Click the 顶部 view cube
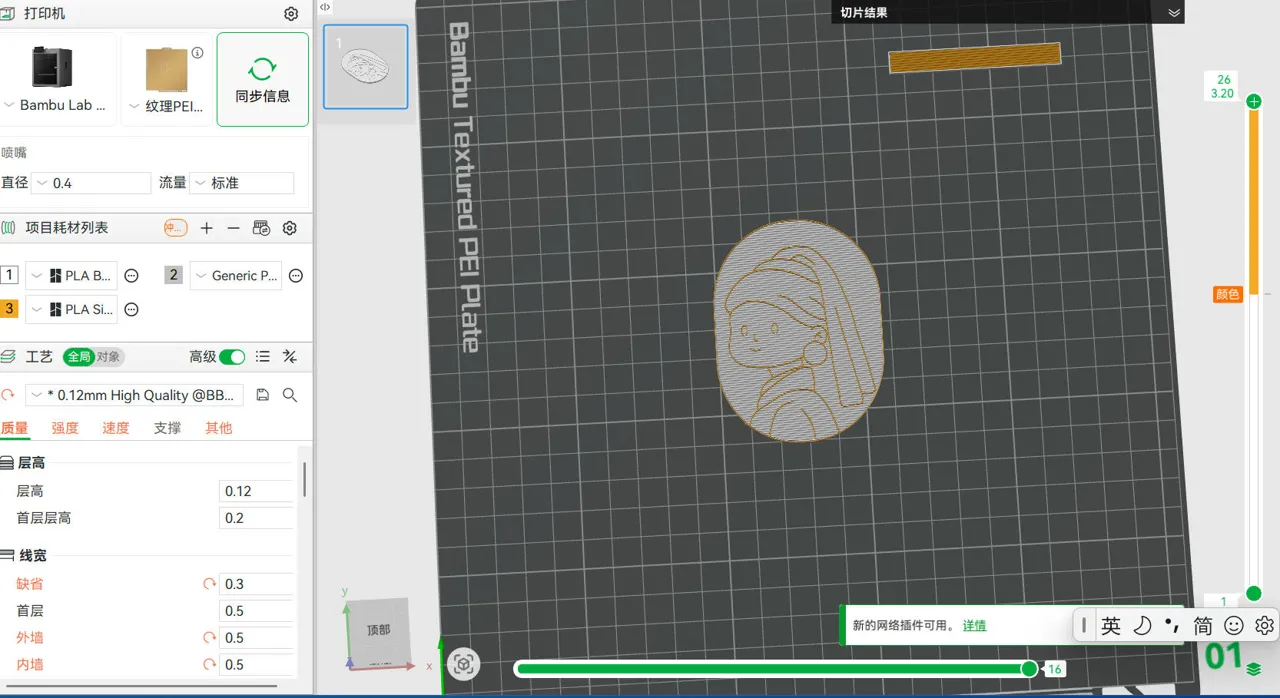The width and height of the screenshot is (1280, 698). point(378,631)
